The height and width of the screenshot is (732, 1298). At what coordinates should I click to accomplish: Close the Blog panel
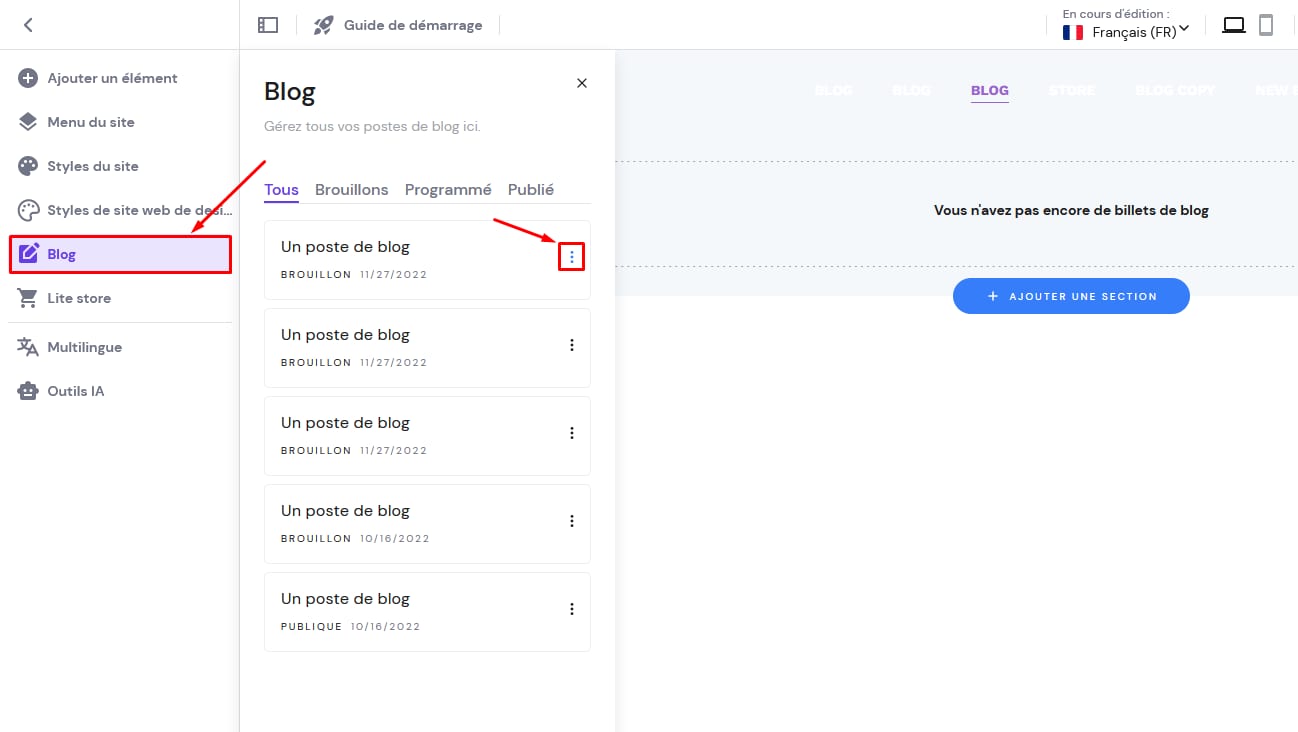582,83
